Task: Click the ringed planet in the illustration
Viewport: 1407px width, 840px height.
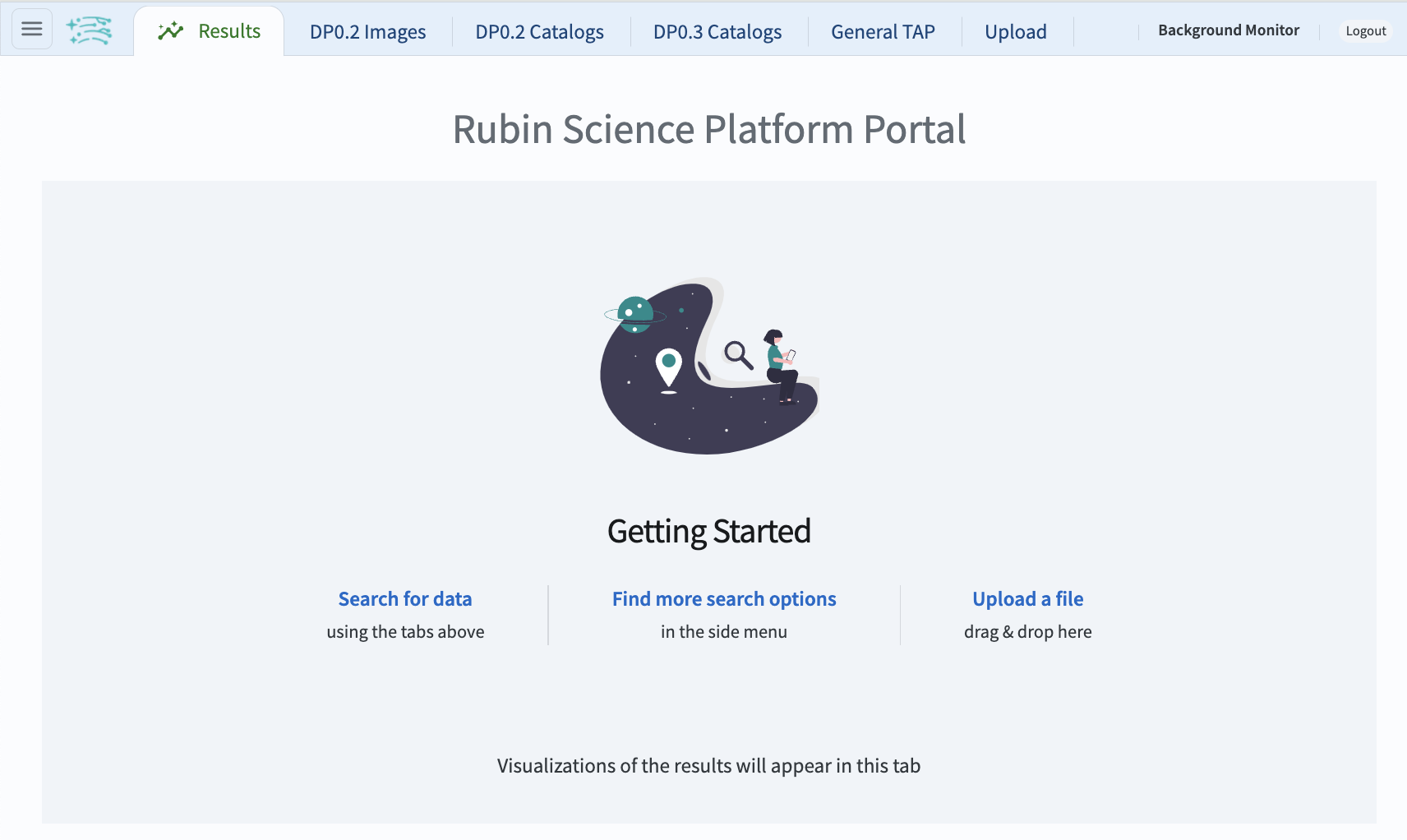Action: pos(634,314)
